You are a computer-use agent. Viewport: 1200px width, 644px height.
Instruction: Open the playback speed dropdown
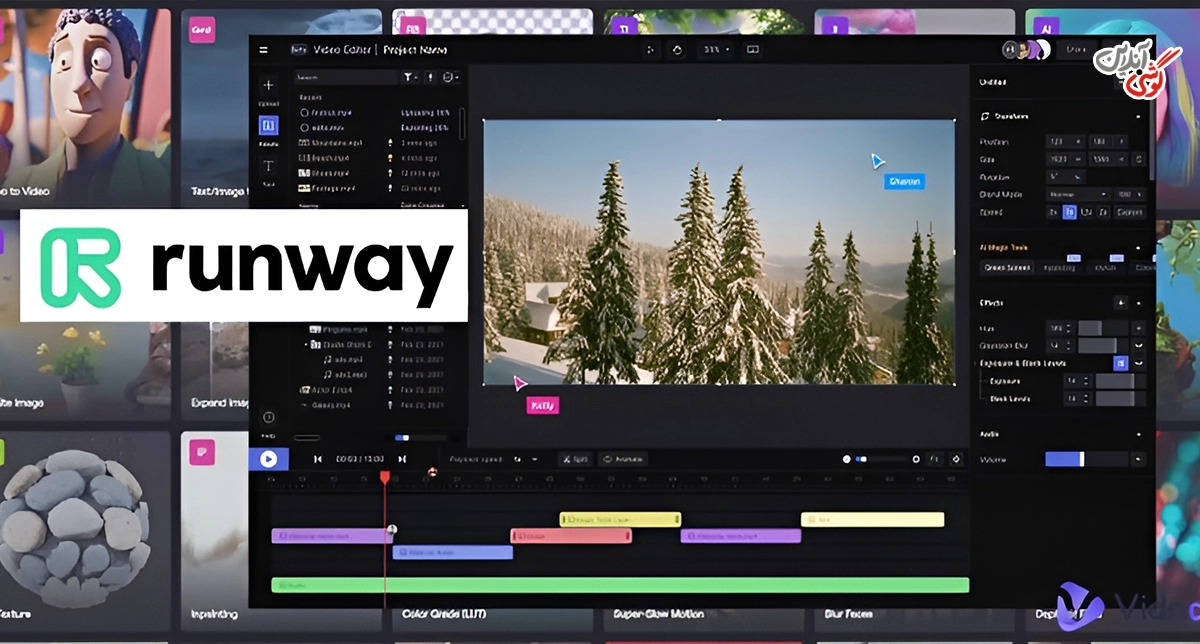coord(525,459)
